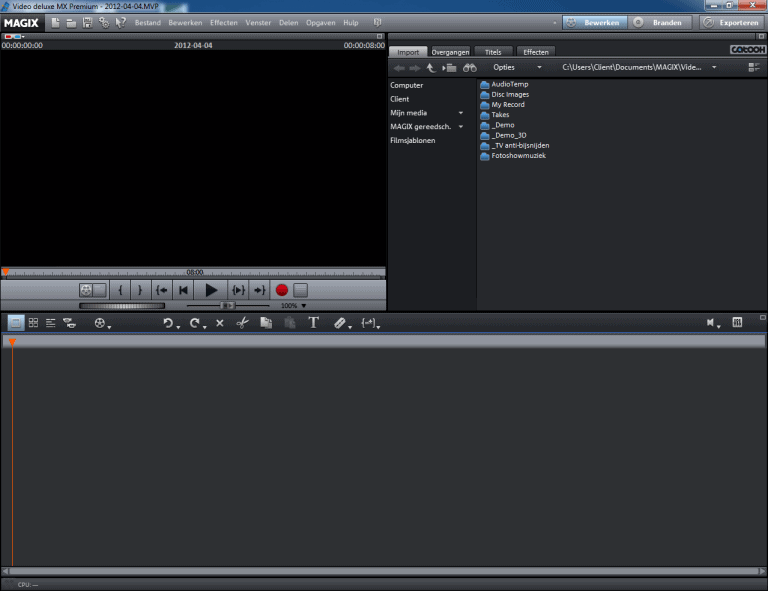Select the Import tab in Media Pool
This screenshot has height=591, width=768.
(408, 52)
